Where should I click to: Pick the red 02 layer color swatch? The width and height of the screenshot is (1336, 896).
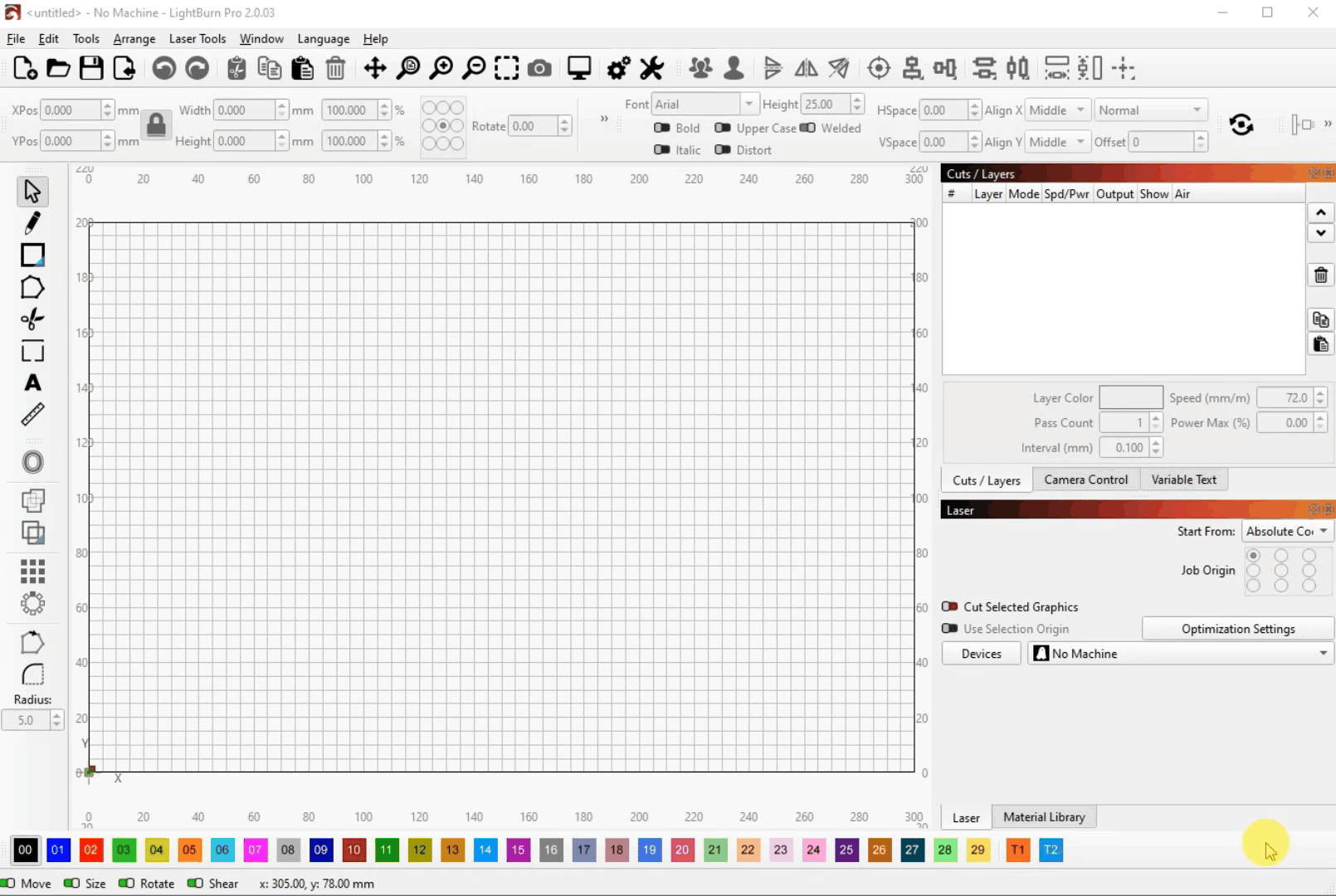pyautogui.click(x=90, y=850)
